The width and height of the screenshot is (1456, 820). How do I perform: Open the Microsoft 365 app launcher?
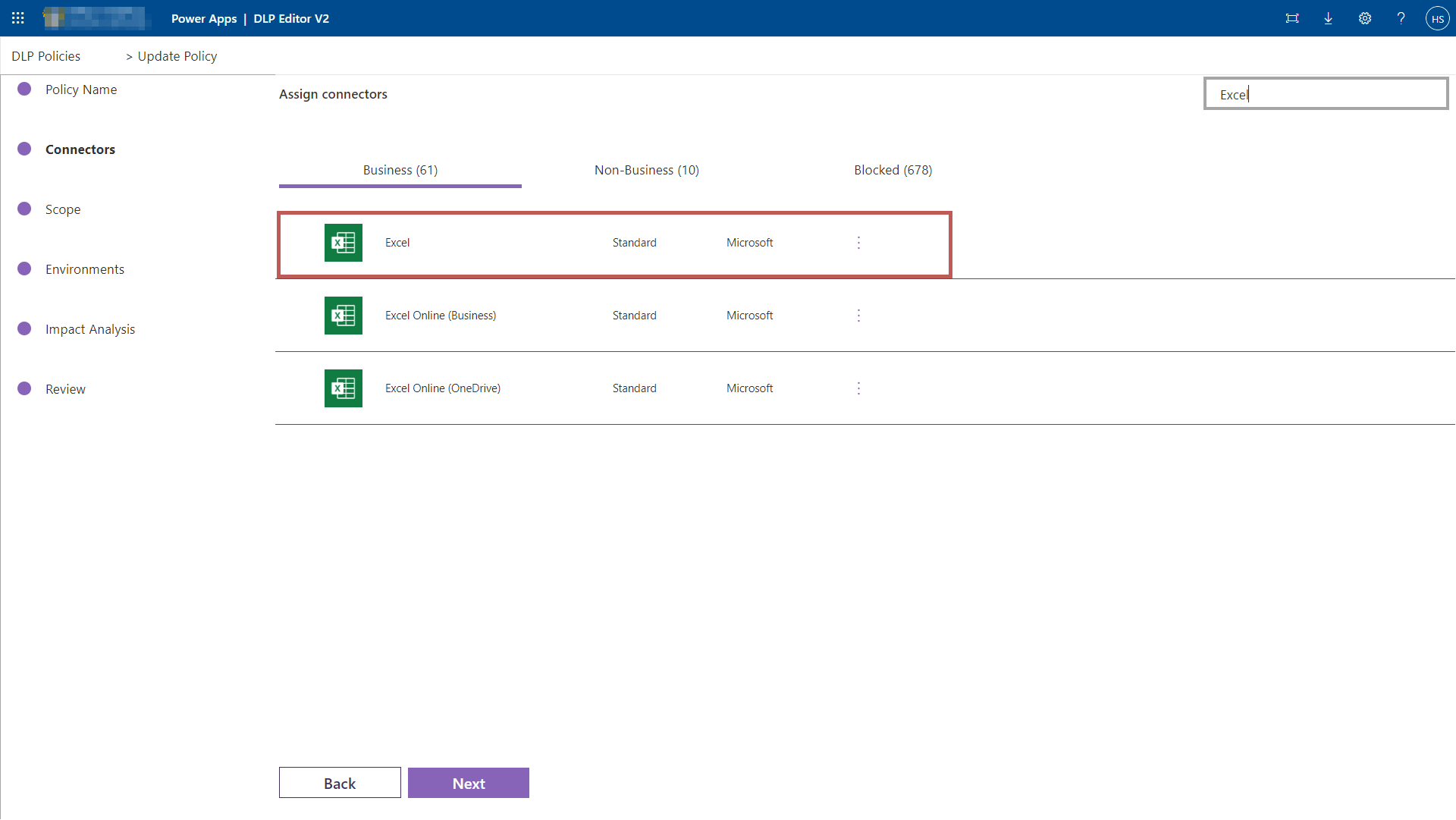(x=17, y=18)
